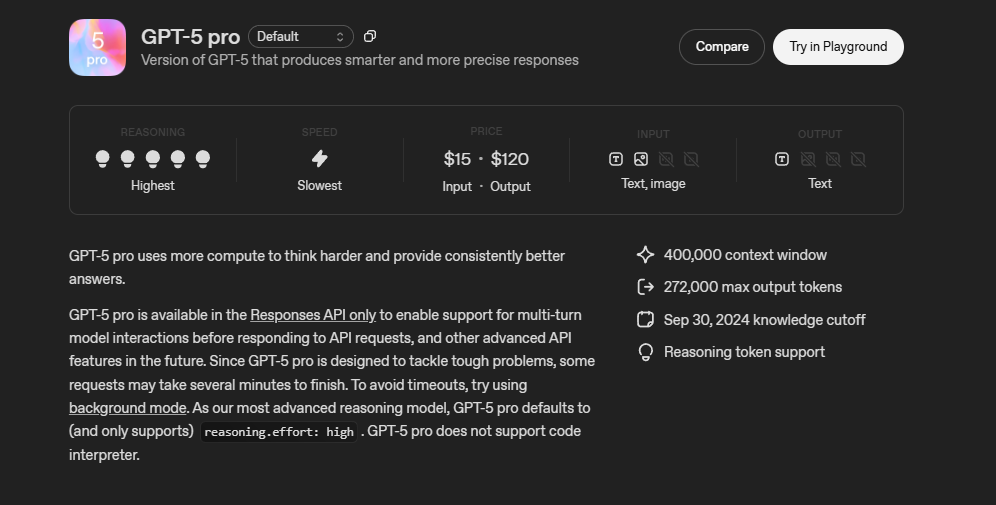The height and width of the screenshot is (505, 996).
Task: Click the max output tokens arrow icon
Action: [645, 287]
